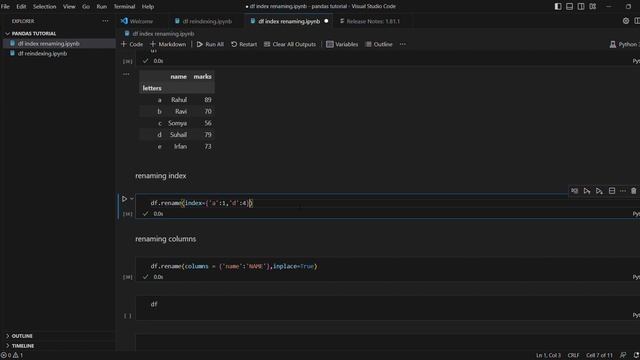Toggle the secondary side bar layout icon
This screenshot has width=640, height=360.
coord(581,7)
